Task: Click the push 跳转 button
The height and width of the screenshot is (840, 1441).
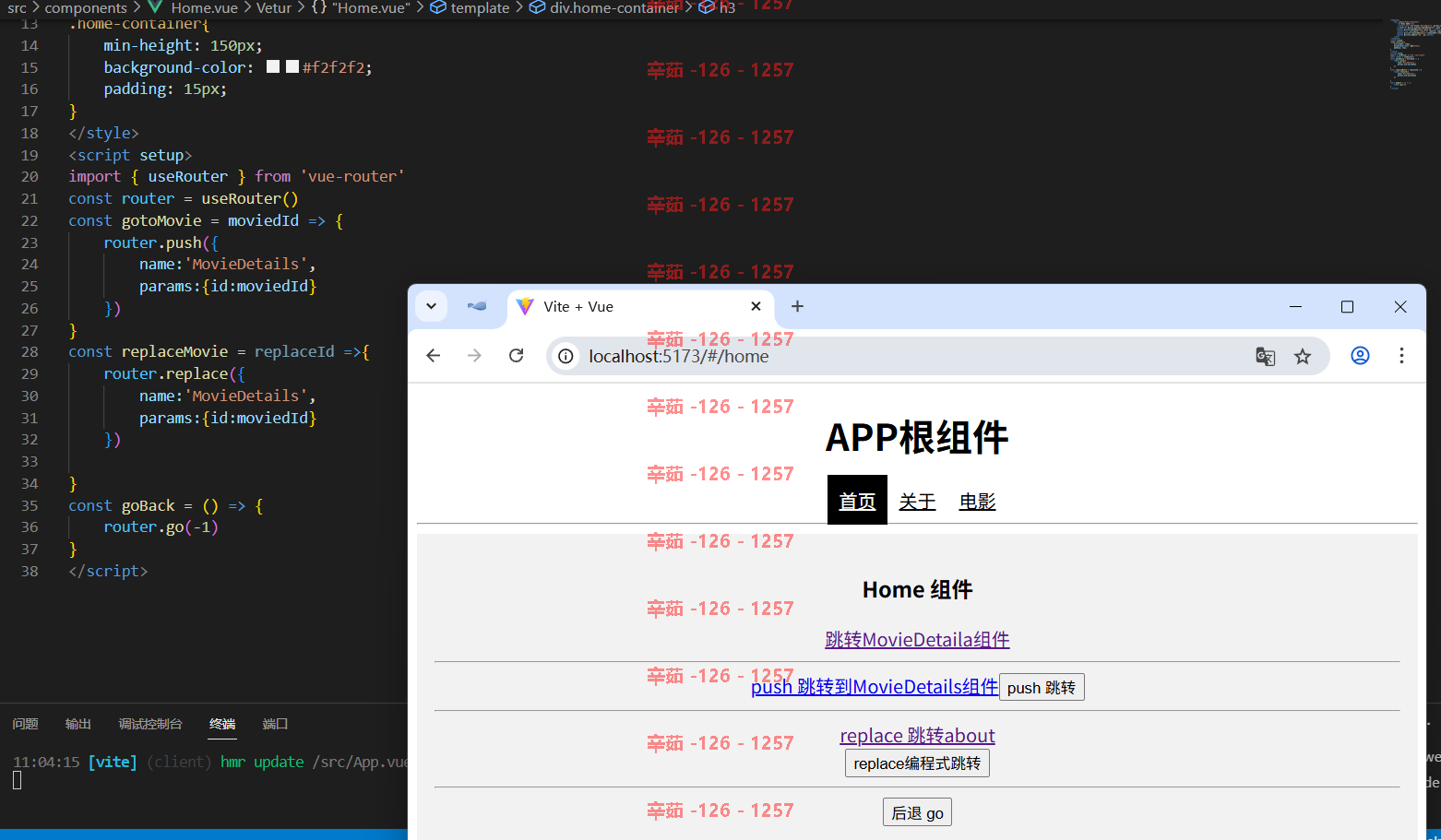Action: [x=1042, y=688]
